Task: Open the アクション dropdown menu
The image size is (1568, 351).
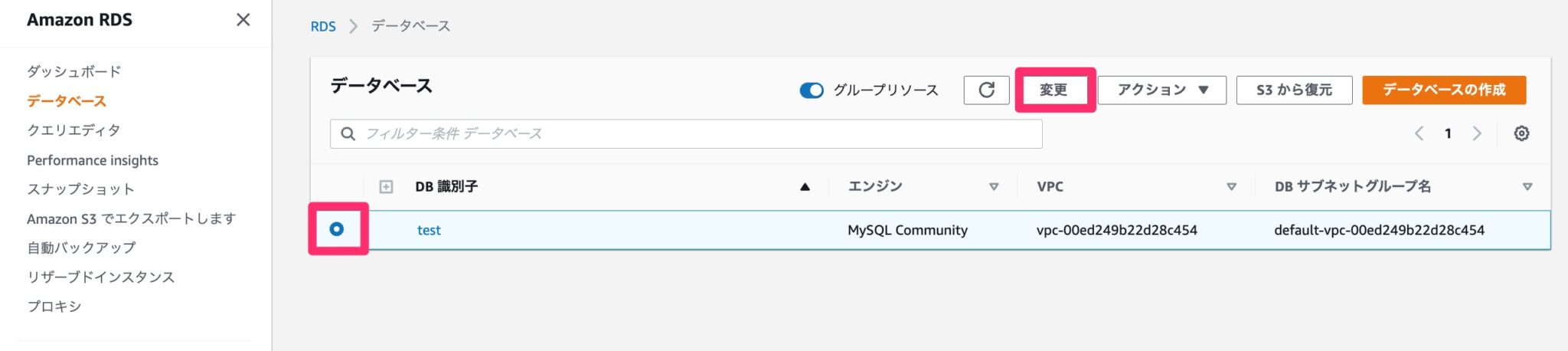Action: (1161, 90)
